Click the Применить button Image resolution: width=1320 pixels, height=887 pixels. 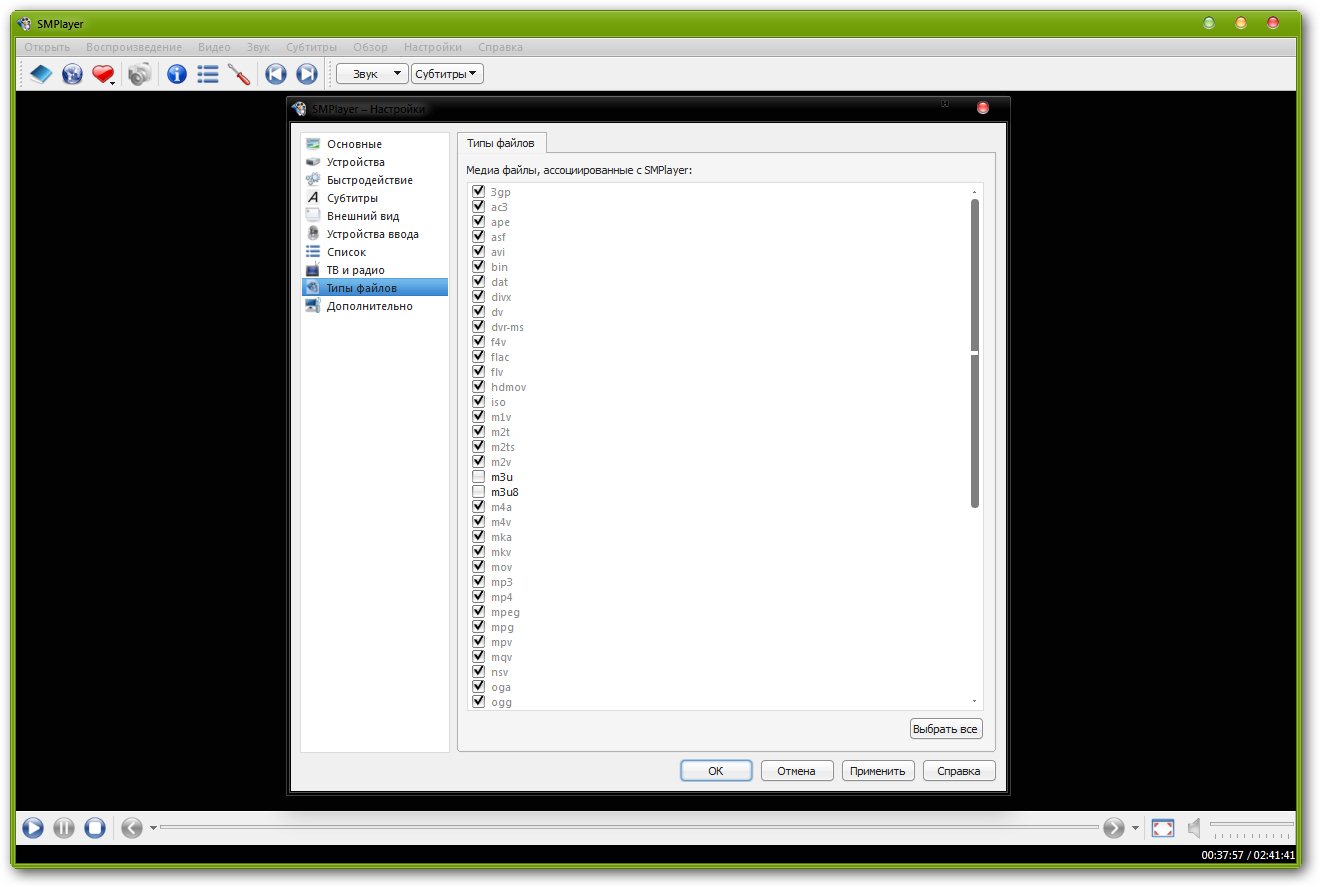(879, 771)
